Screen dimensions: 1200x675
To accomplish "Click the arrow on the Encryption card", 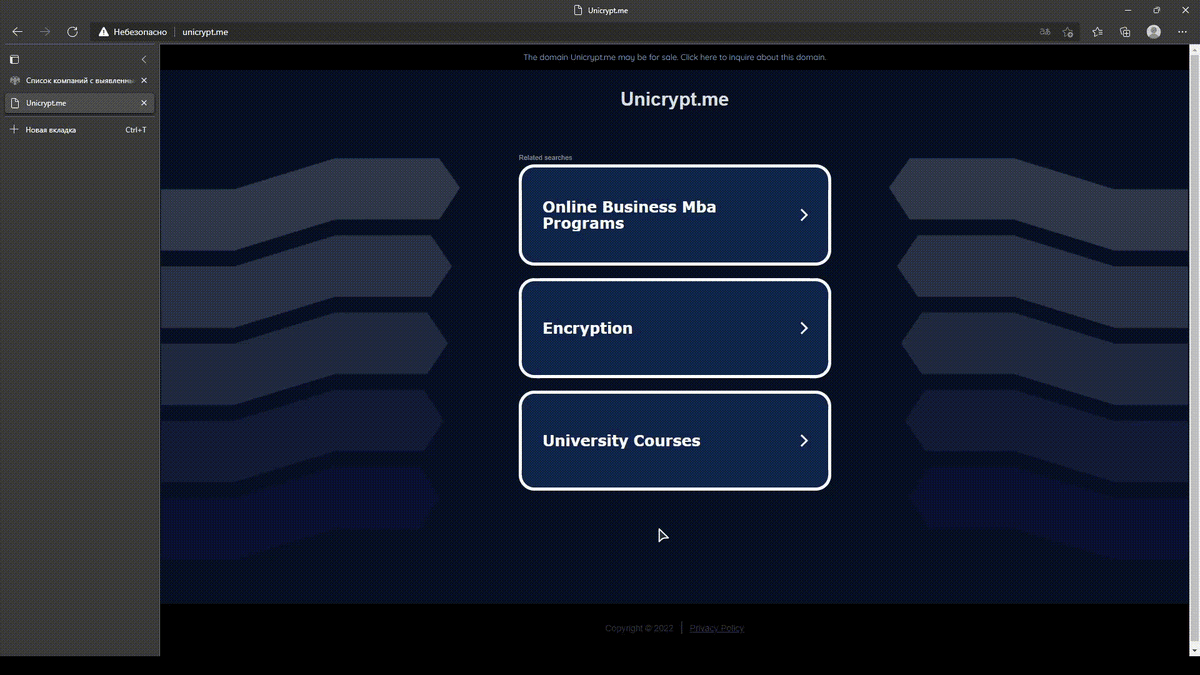I will pos(804,328).
